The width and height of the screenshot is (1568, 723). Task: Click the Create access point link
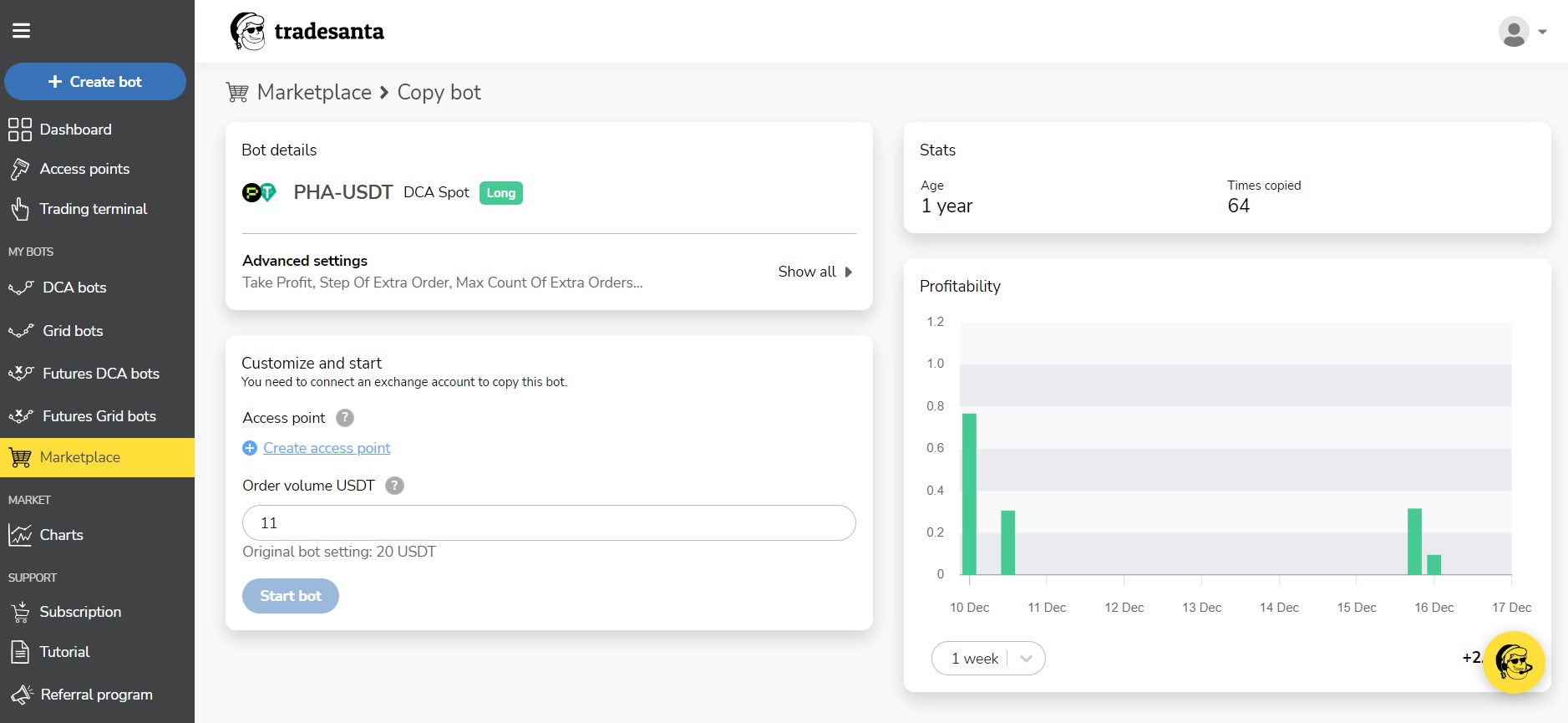[x=327, y=448]
